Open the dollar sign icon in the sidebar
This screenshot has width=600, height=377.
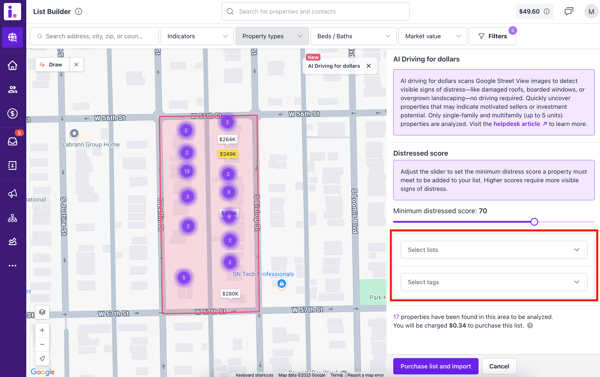coord(12,113)
